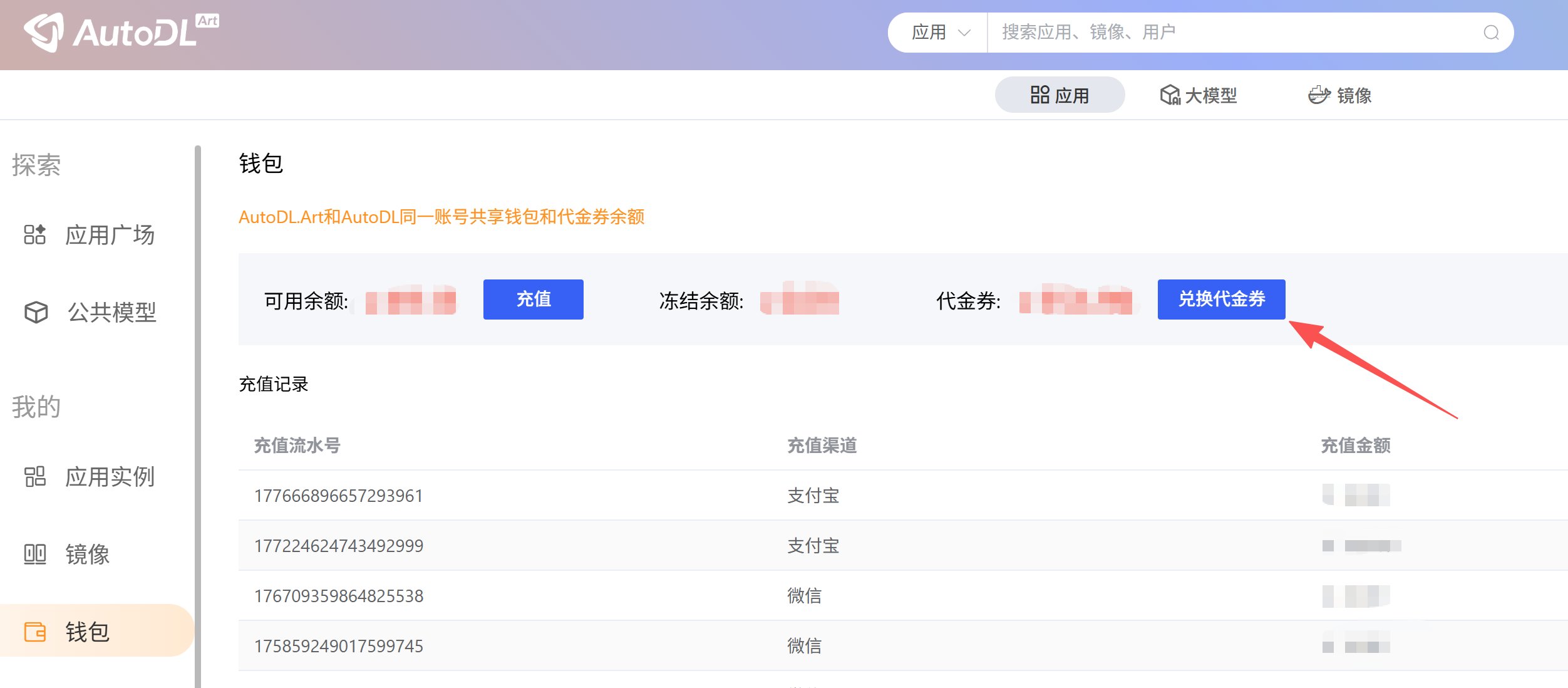The height and width of the screenshot is (688, 1568).
Task: Select serial number 176709359864825538
Action: pyautogui.click(x=339, y=596)
